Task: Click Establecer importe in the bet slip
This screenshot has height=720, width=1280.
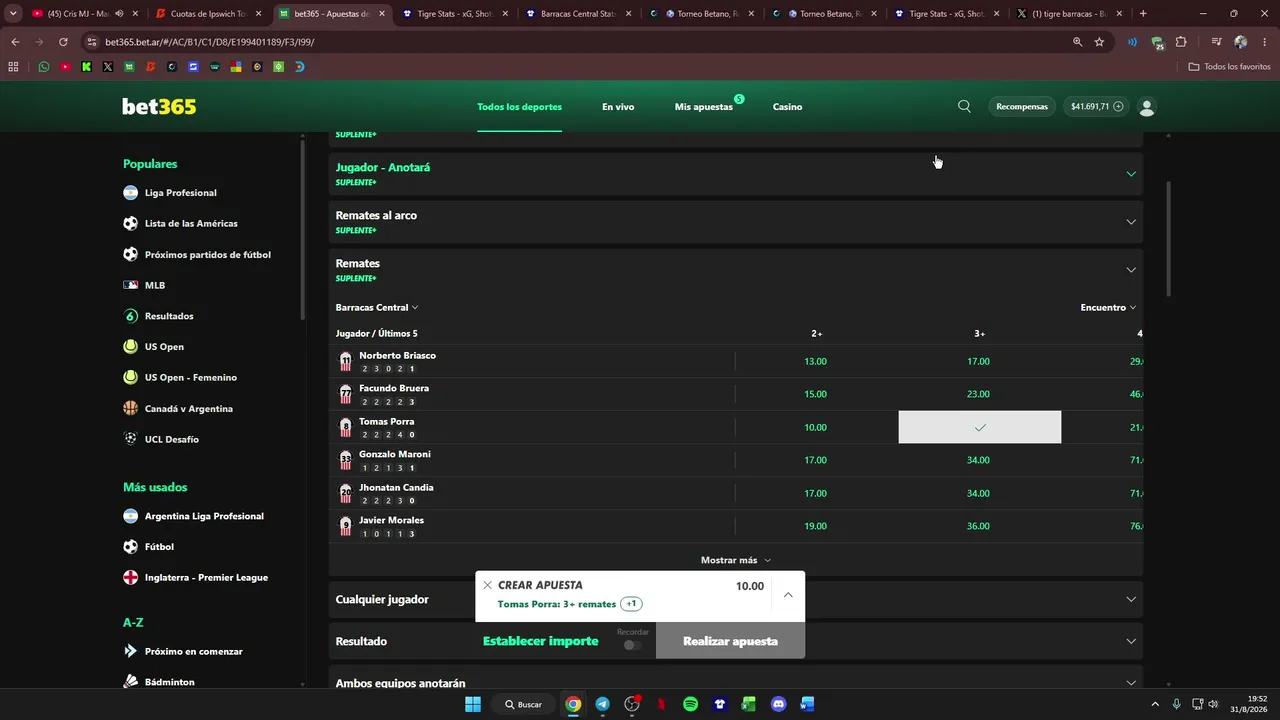Action: click(x=540, y=641)
